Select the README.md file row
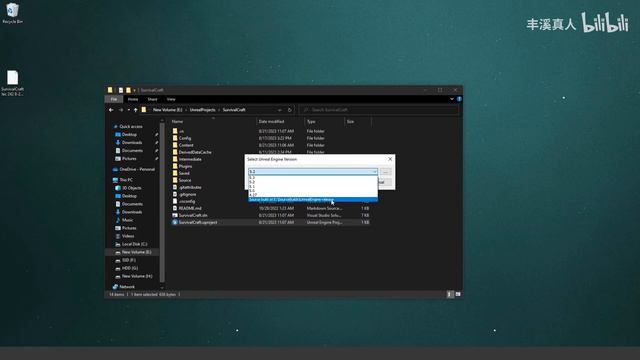The image size is (640, 360). [271, 208]
